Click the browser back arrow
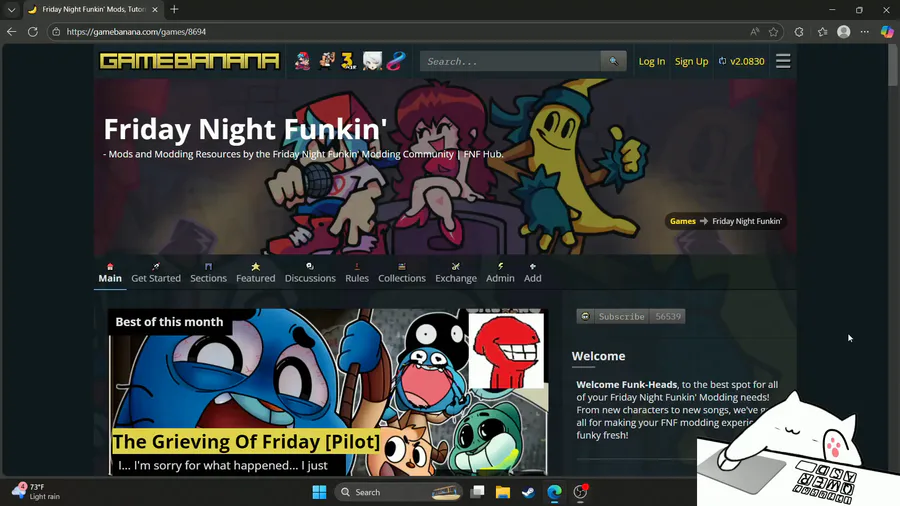The width and height of the screenshot is (900, 506). click(x=11, y=32)
